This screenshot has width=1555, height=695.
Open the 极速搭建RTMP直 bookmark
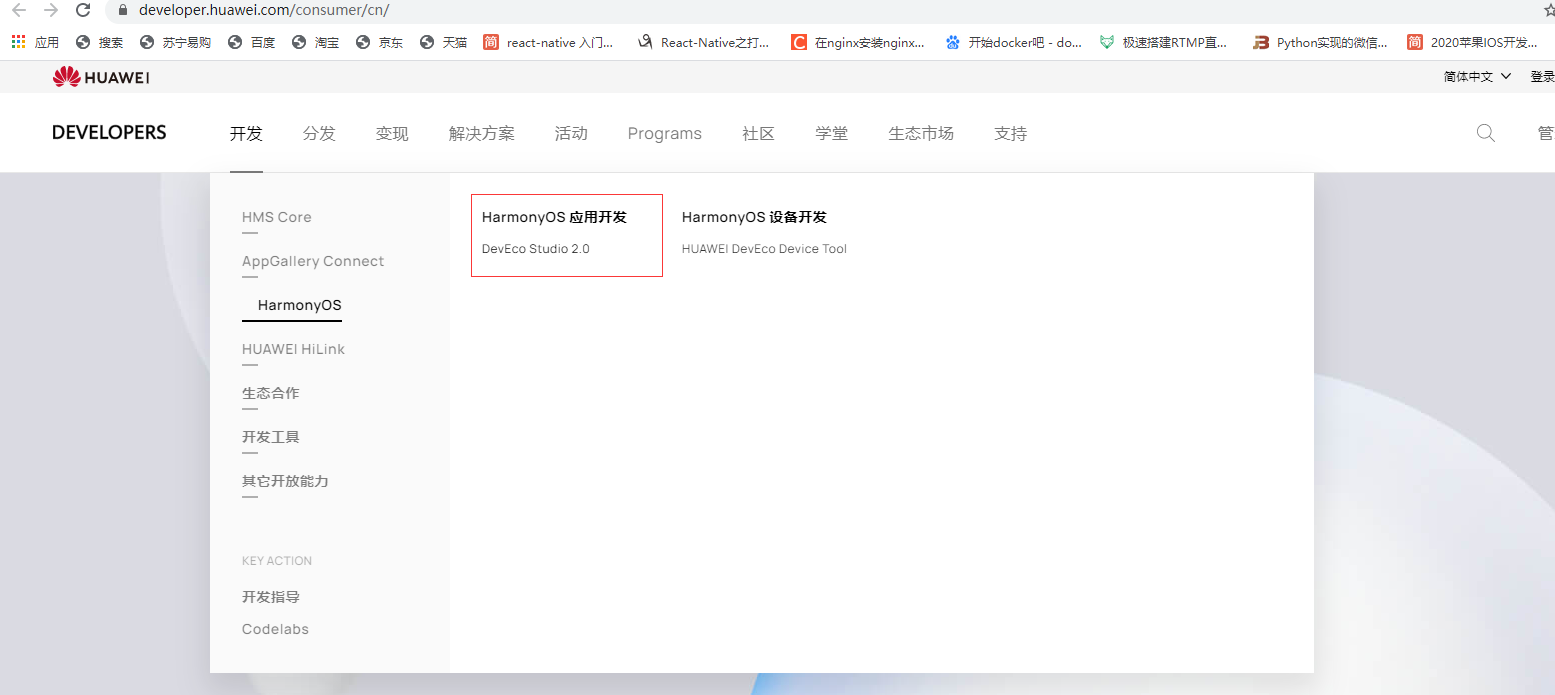point(1164,42)
